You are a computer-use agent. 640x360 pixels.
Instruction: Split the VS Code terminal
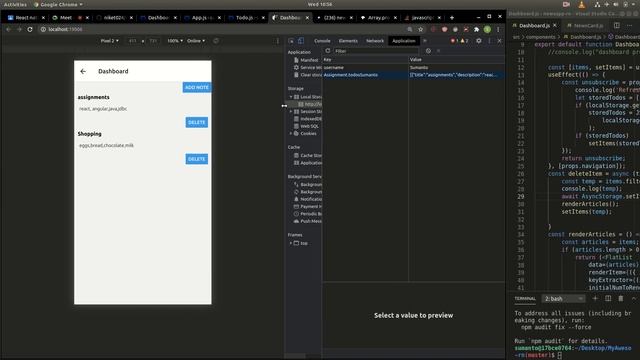pos(608,299)
